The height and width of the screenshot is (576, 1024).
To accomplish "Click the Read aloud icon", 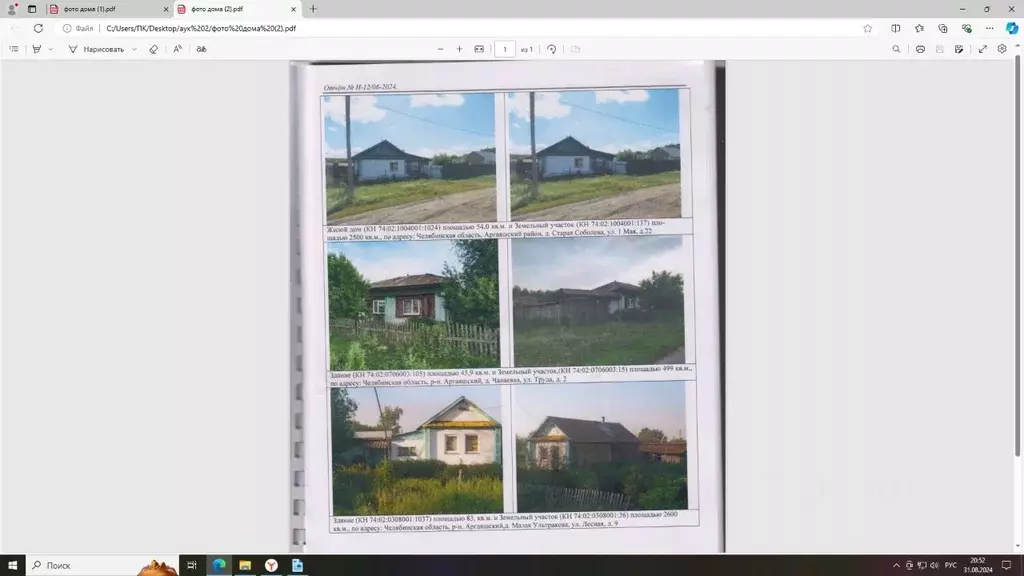I will 178,49.
